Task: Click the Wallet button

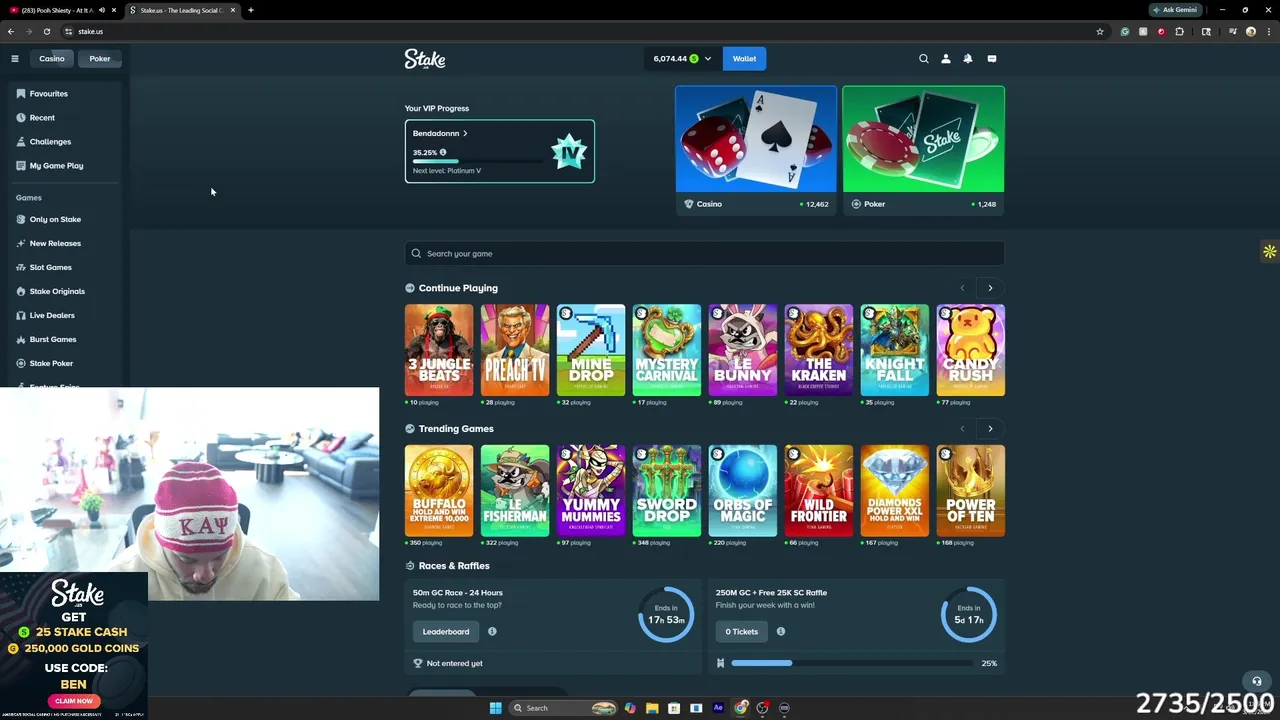Action: pyautogui.click(x=744, y=59)
